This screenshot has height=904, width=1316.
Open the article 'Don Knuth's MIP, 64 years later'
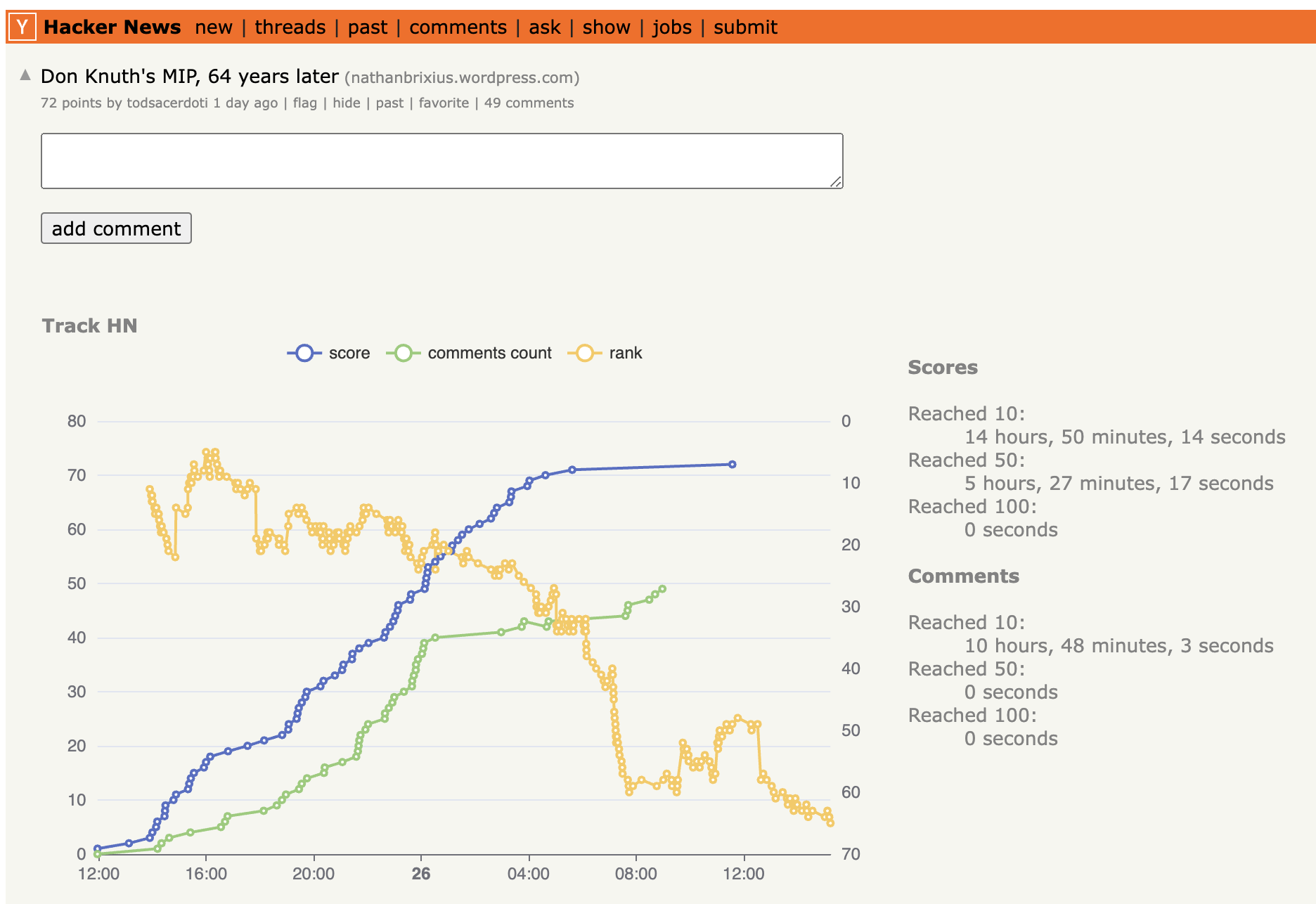(x=190, y=76)
